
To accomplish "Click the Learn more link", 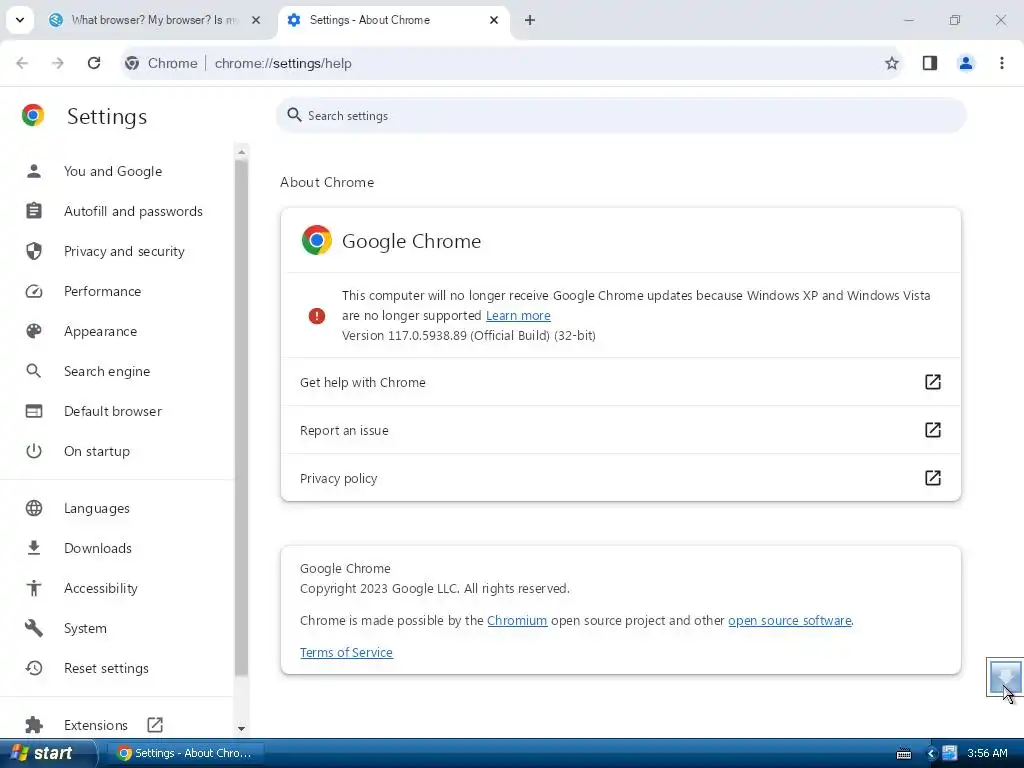I will [x=518, y=315].
